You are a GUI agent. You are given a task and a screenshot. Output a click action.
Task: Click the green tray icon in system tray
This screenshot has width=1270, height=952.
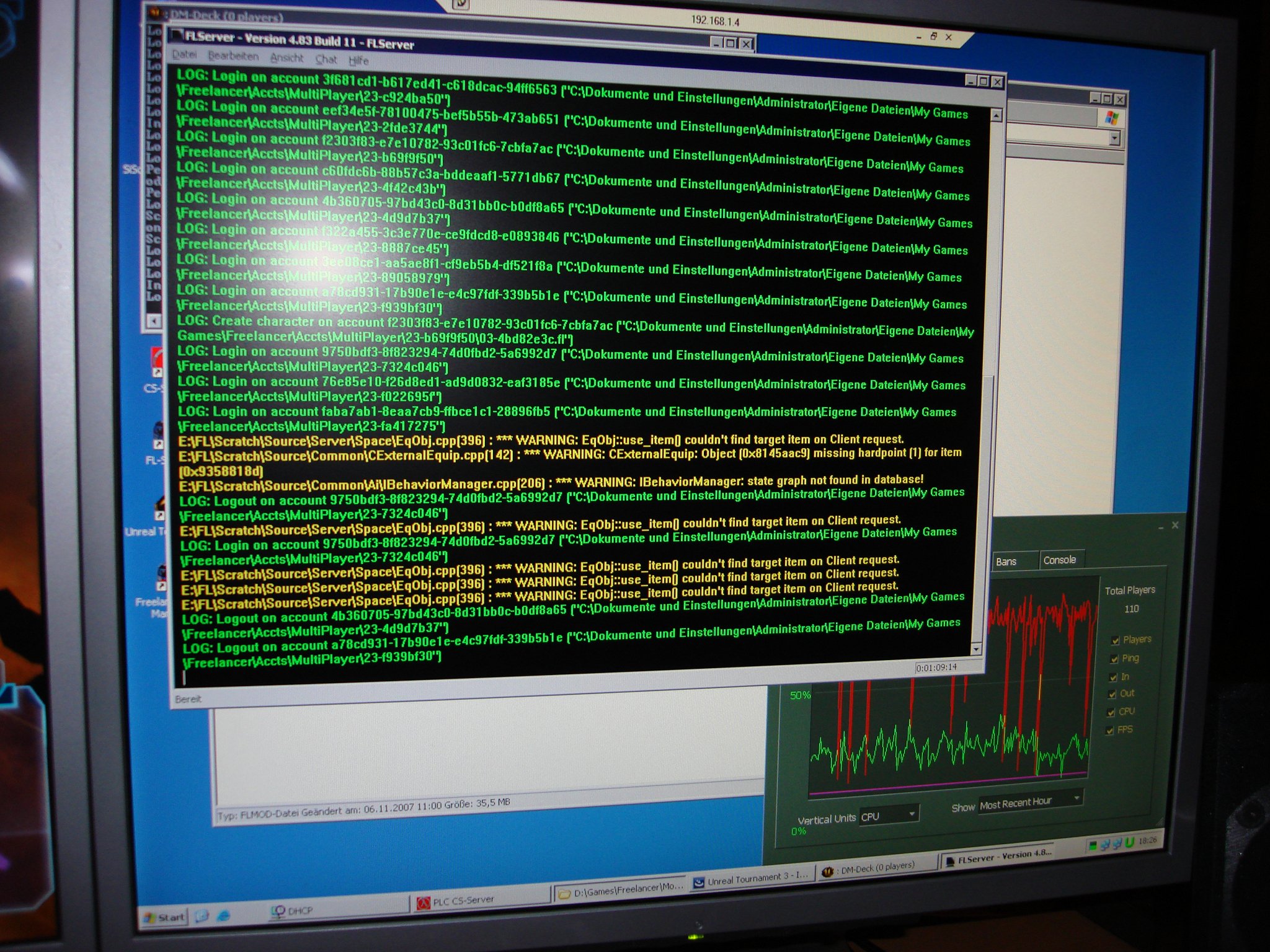[1093, 846]
